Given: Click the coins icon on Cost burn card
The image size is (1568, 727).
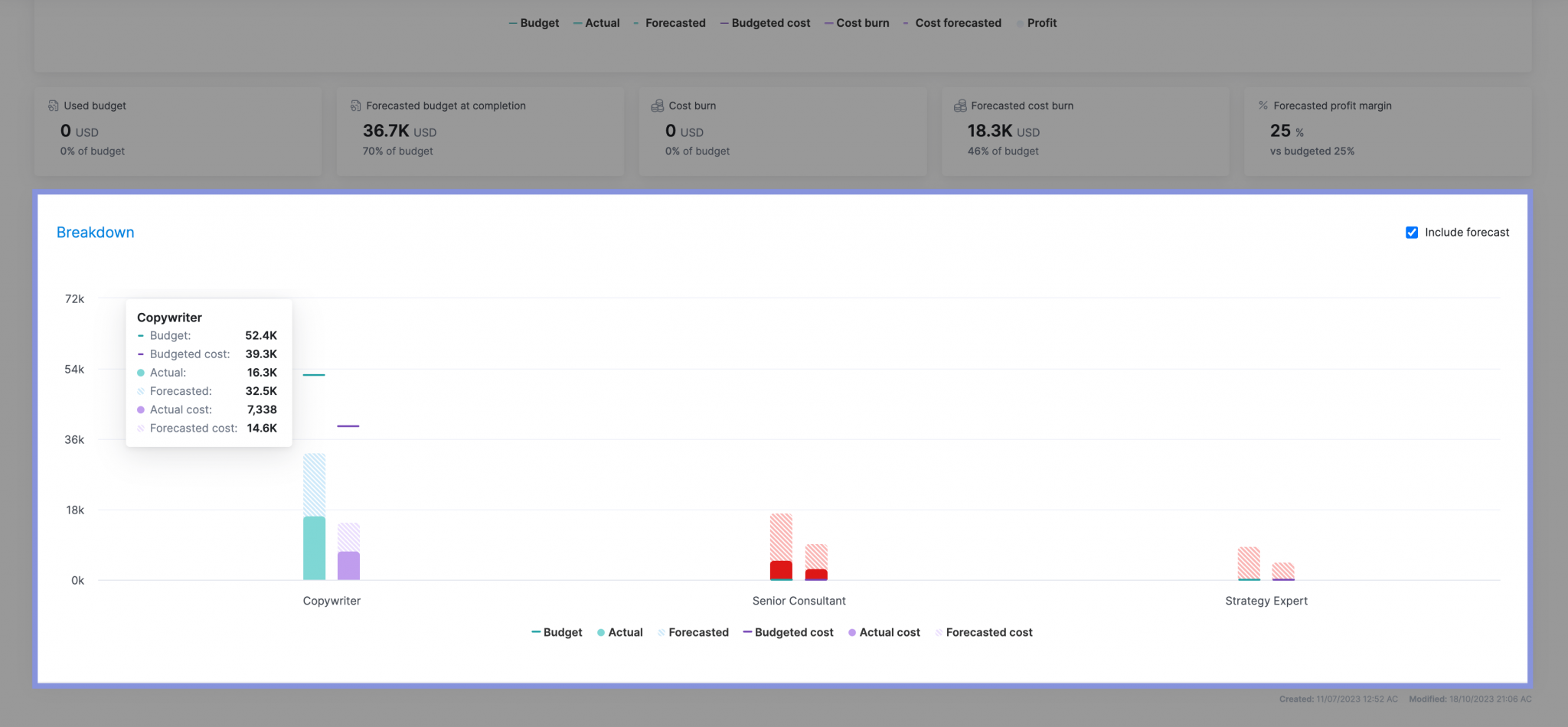Looking at the screenshot, I should point(657,106).
